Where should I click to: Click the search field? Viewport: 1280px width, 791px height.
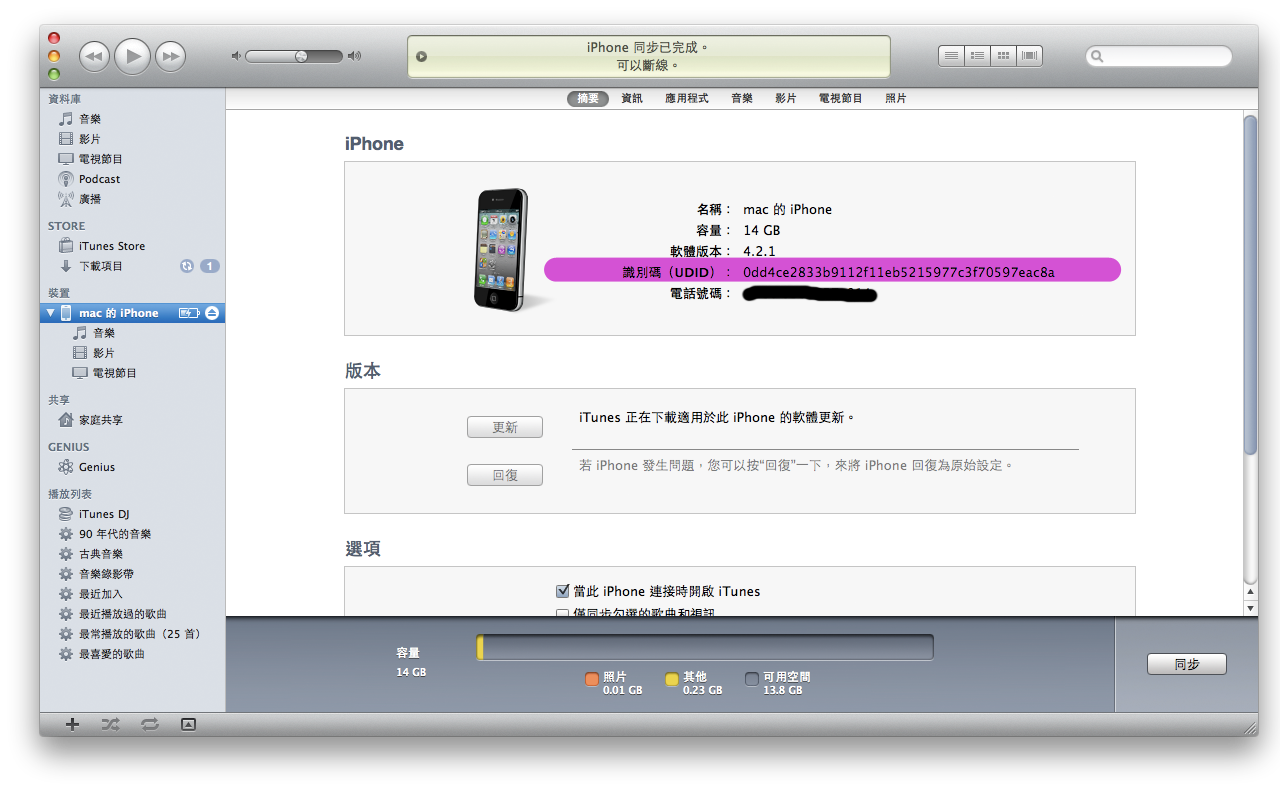coord(1159,56)
